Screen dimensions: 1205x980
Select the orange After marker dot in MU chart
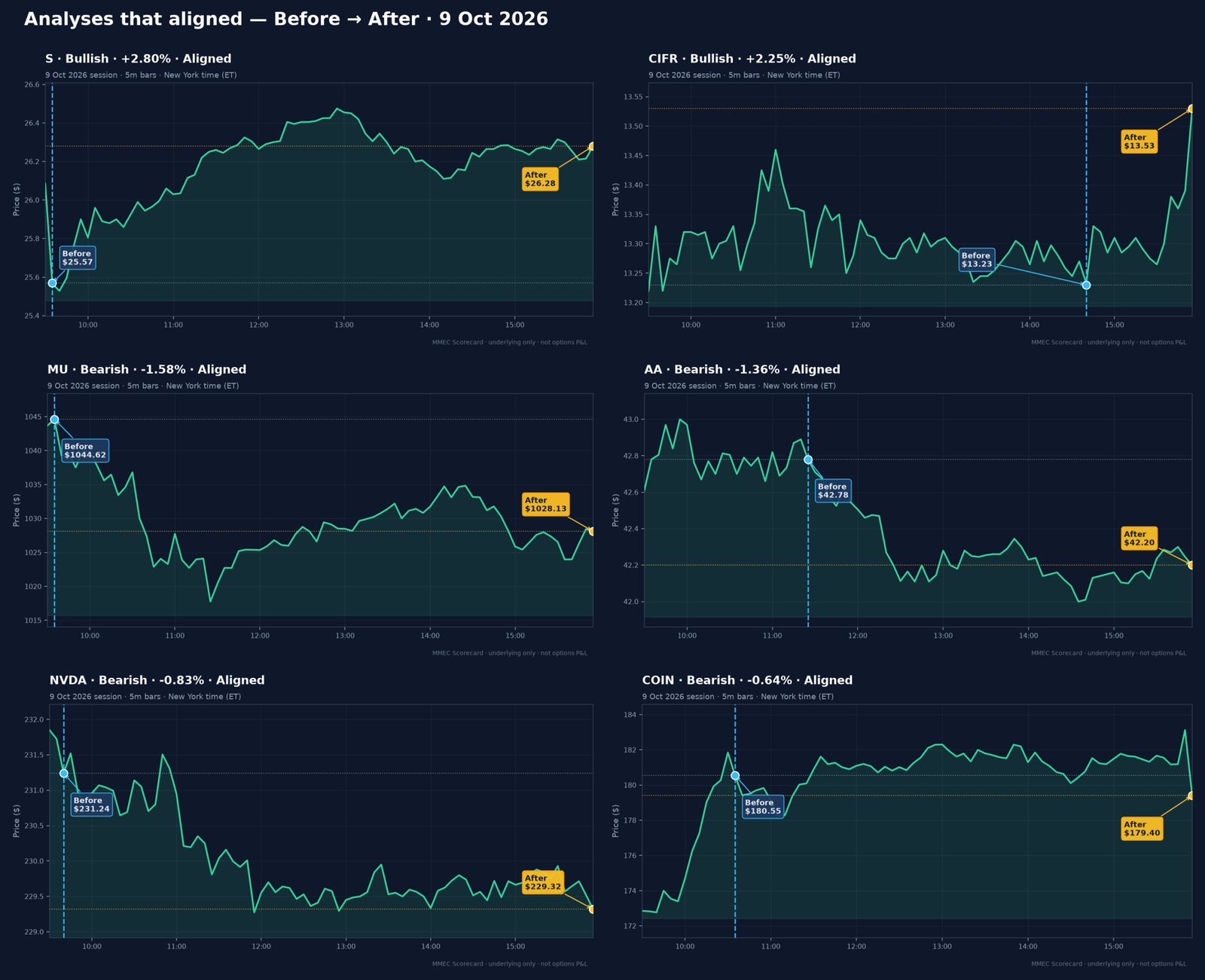click(592, 531)
